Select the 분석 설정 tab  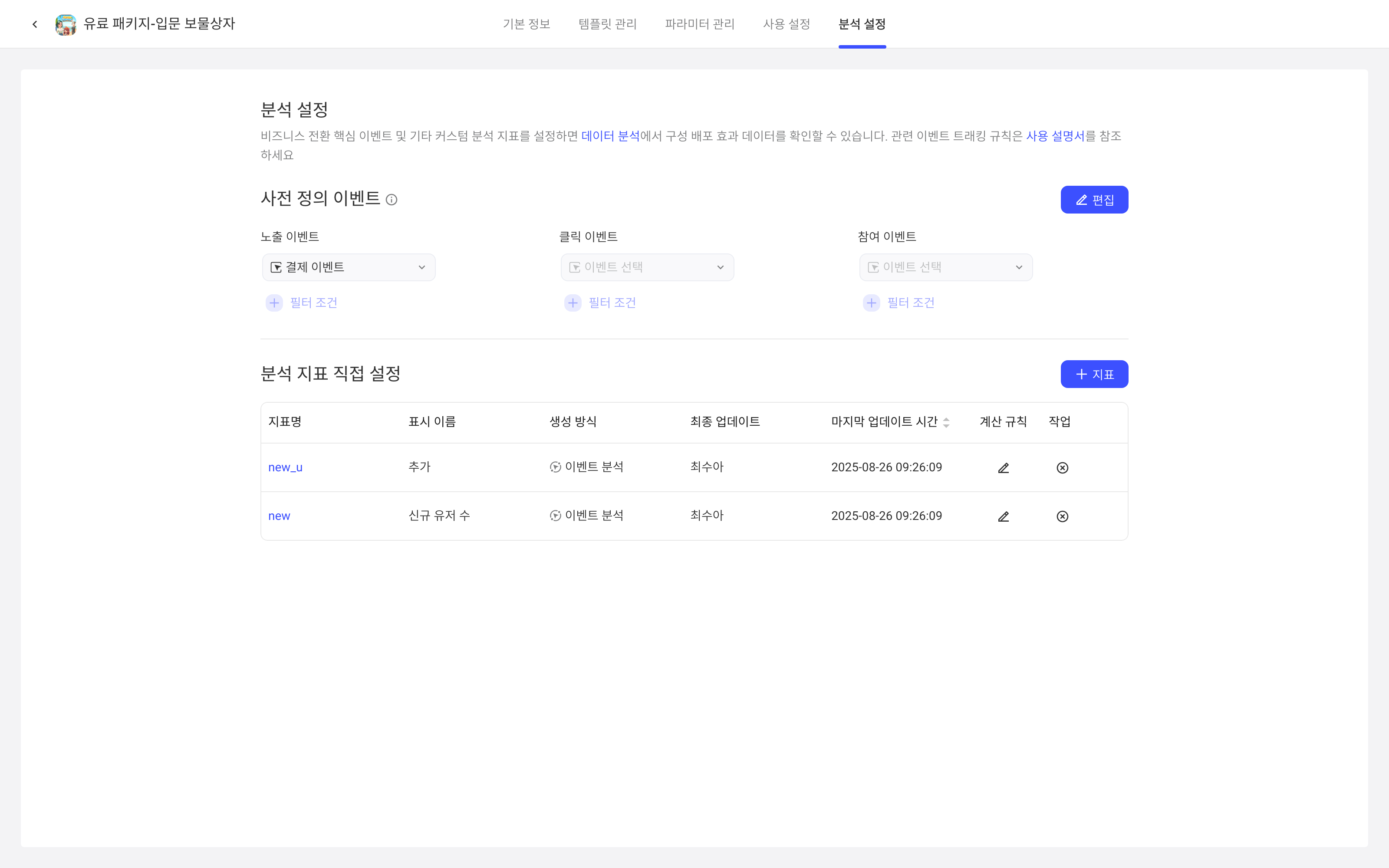(x=862, y=24)
